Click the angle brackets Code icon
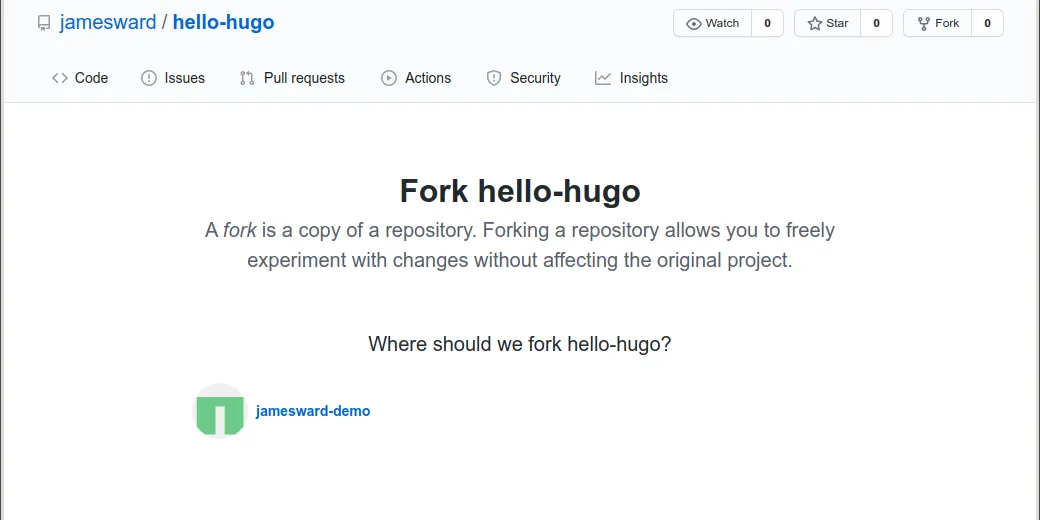 tap(60, 78)
